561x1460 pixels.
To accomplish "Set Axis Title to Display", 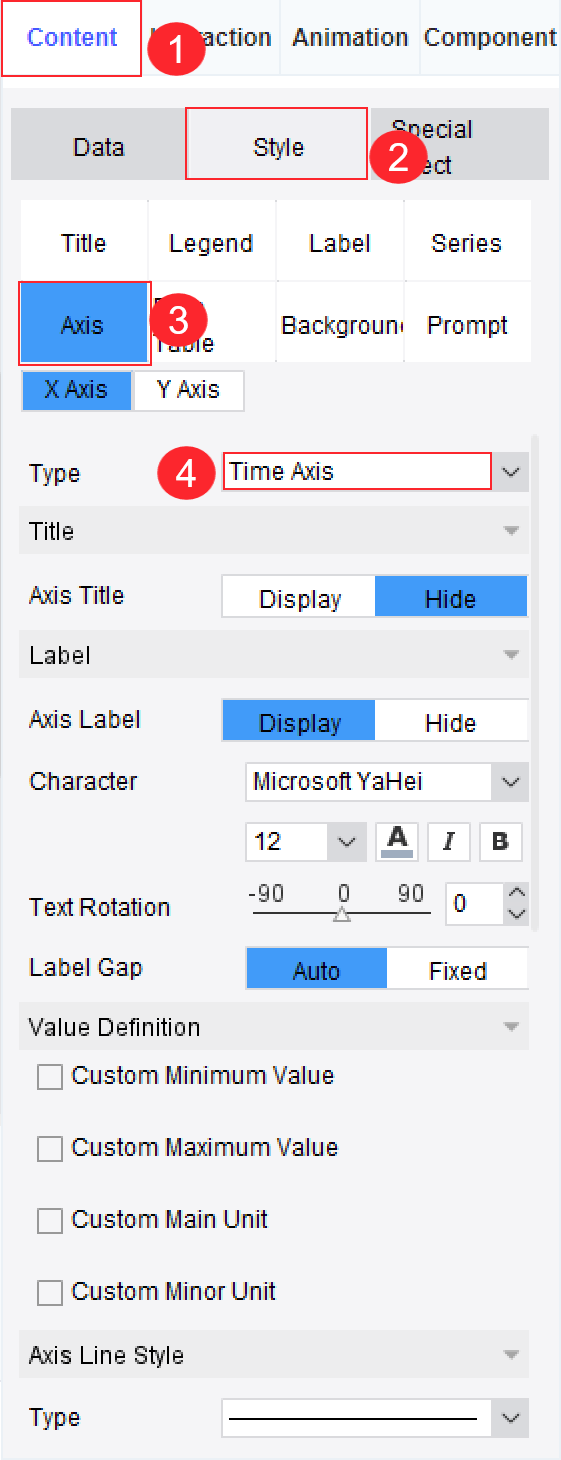I will coord(299,599).
